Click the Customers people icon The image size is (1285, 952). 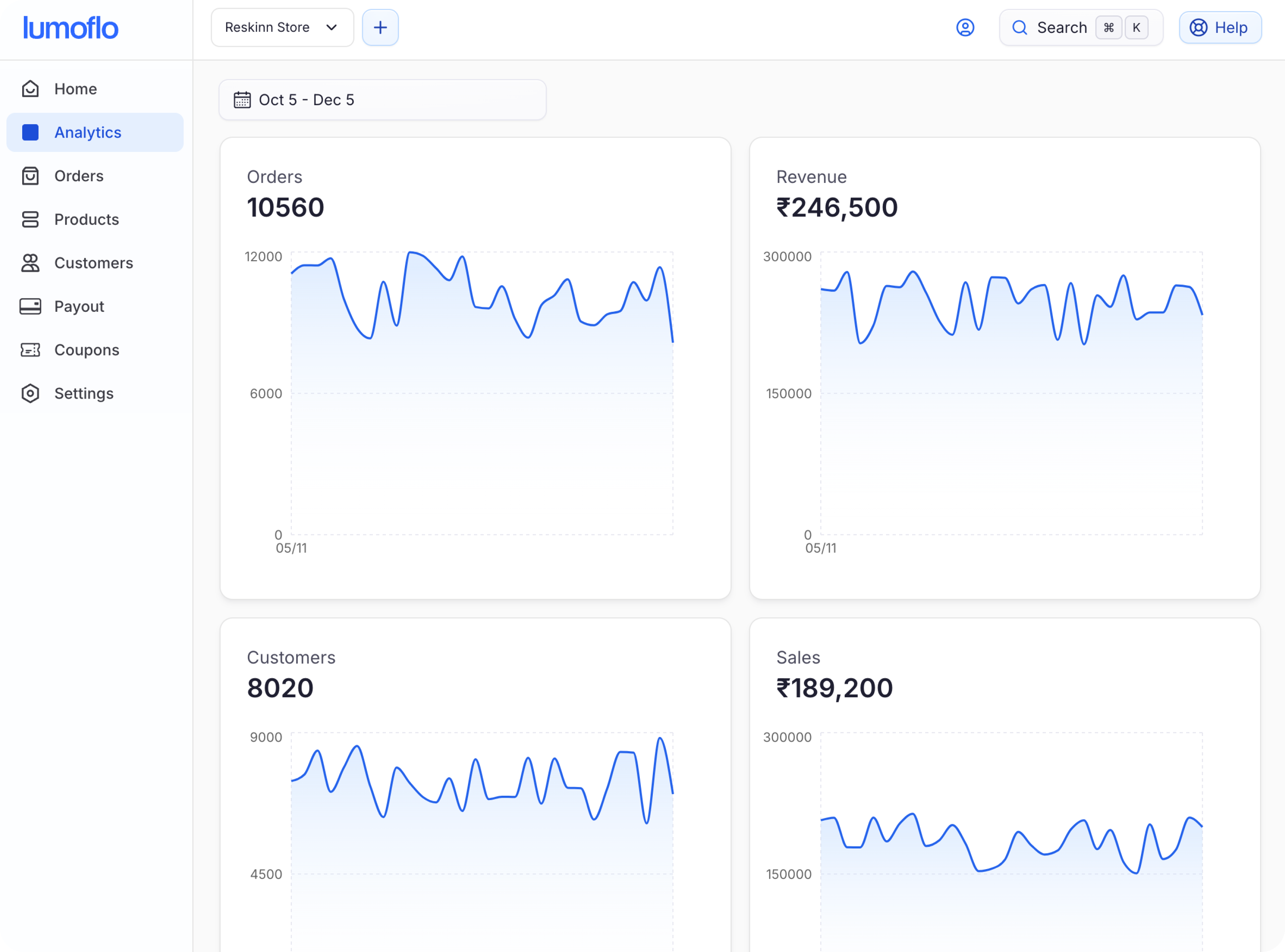click(30, 263)
